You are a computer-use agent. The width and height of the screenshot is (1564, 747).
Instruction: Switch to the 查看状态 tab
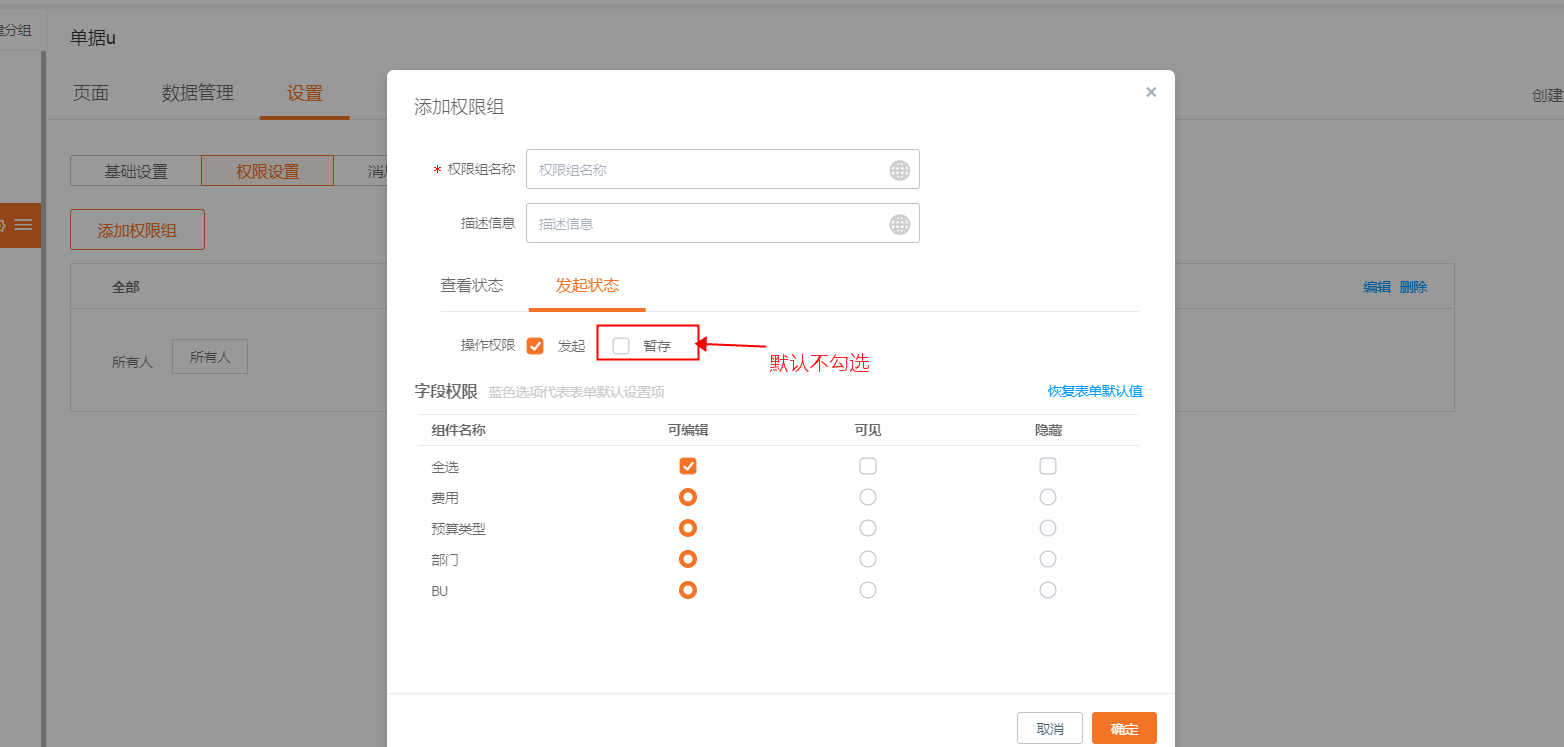473,284
